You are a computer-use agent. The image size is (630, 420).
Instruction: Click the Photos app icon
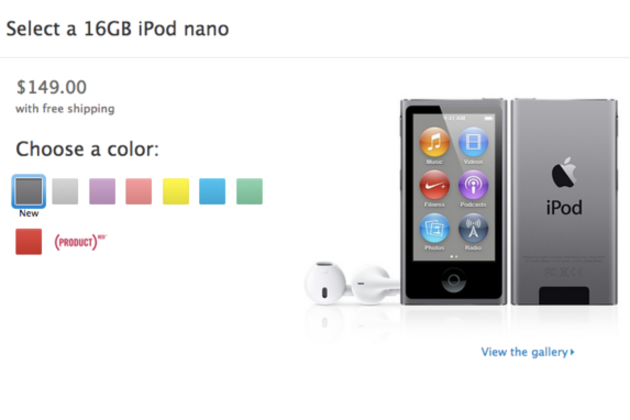tap(434, 228)
